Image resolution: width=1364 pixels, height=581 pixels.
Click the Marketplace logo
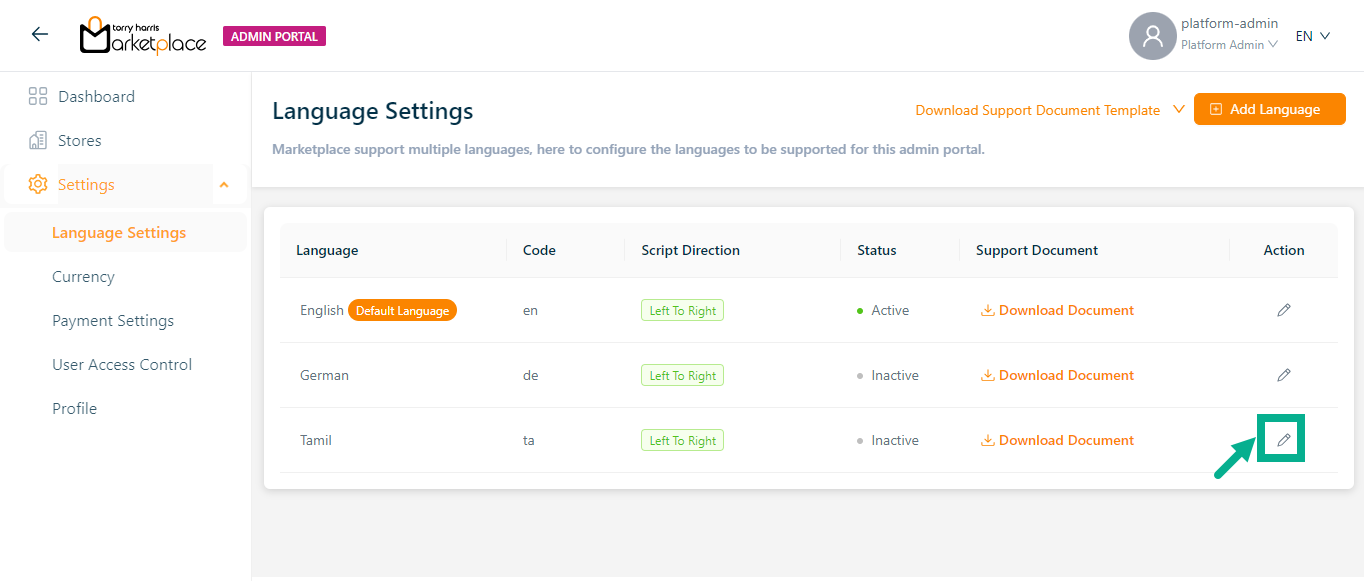click(x=143, y=36)
